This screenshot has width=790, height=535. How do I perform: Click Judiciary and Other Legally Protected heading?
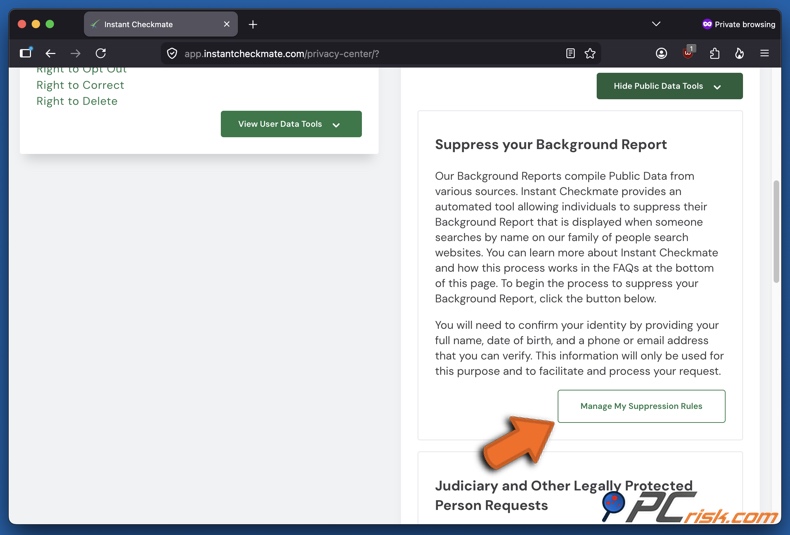(x=564, y=495)
